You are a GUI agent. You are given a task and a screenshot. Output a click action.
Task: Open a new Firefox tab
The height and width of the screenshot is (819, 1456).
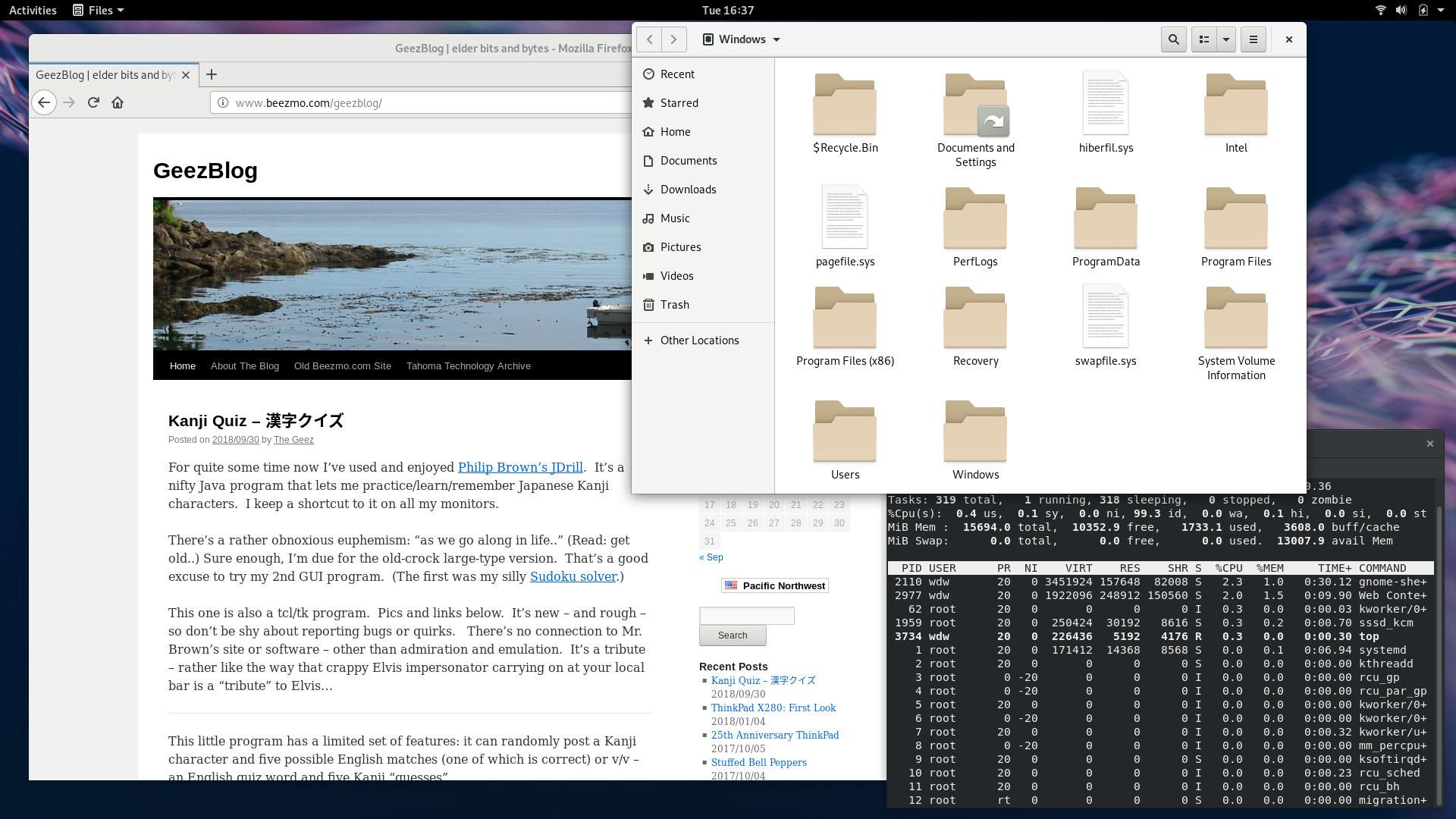(212, 74)
